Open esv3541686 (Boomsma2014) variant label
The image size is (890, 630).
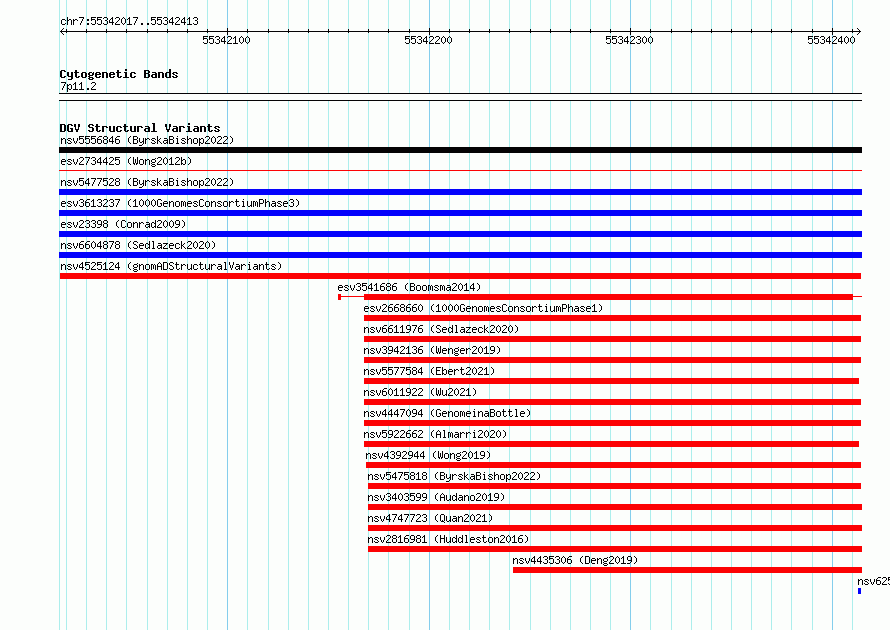[x=409, y=287]
